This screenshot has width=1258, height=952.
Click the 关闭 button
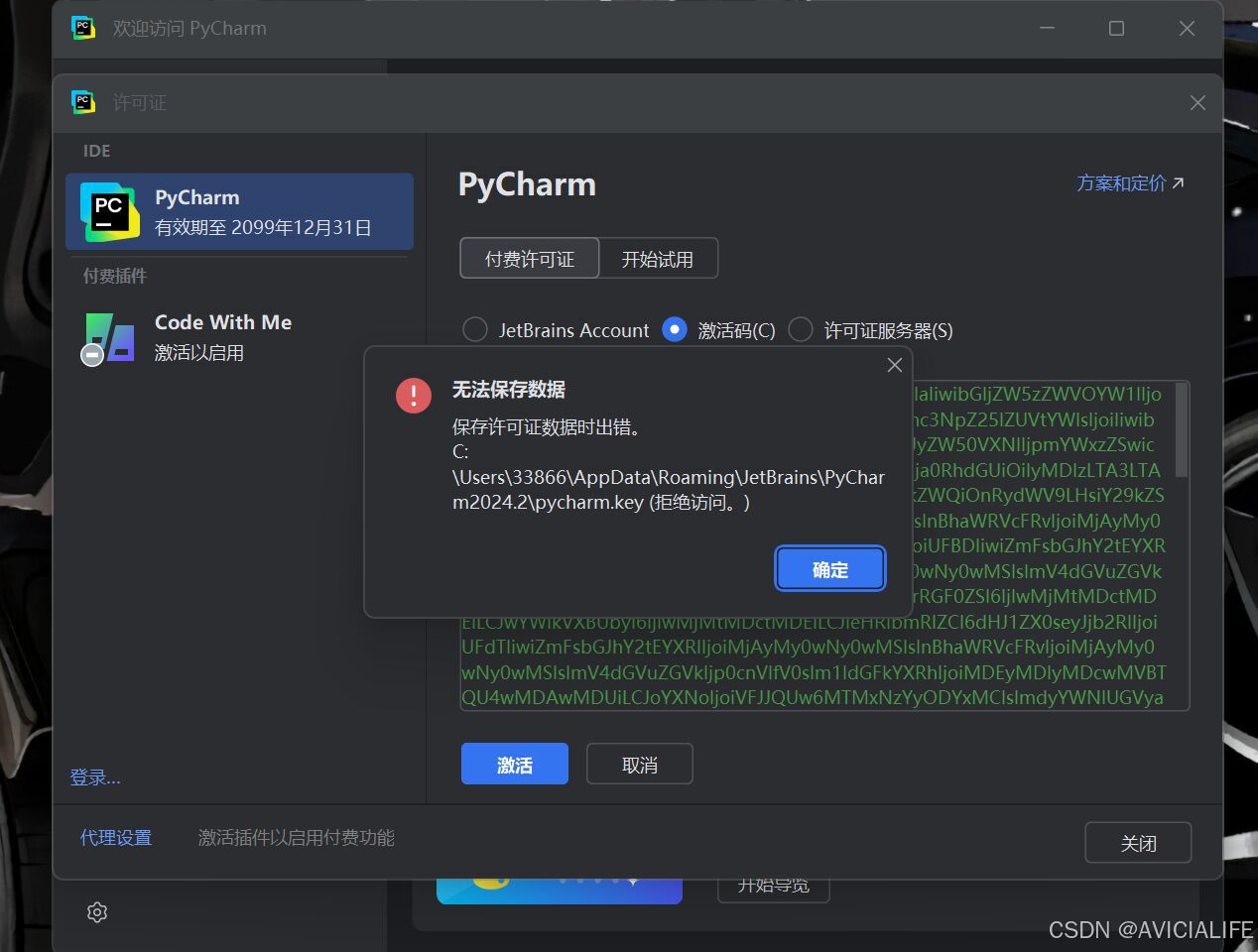point(1138,843)
